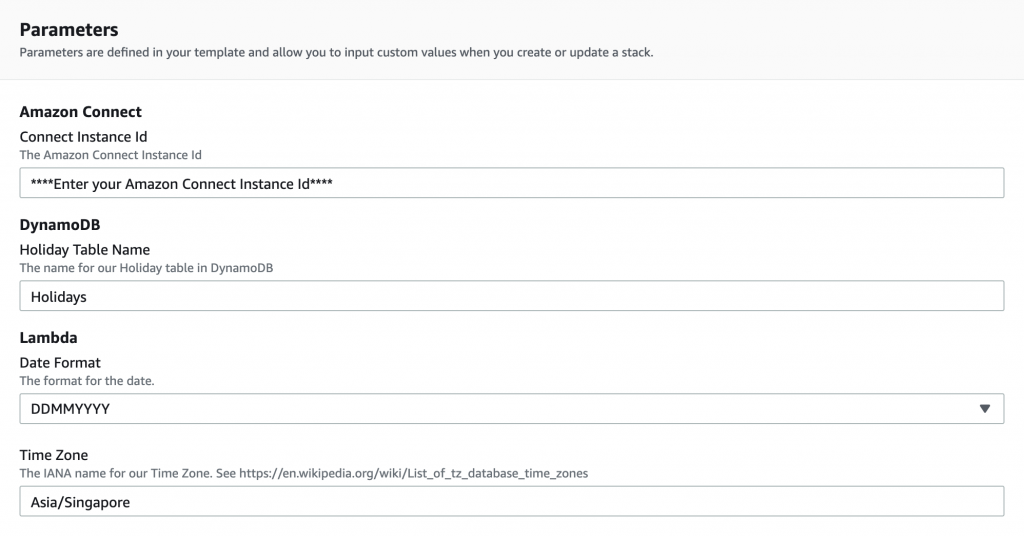Viewport: 1024px width, 536px height.
Task: Click the Time Zone field containing Asia/Singapore
Action: (511, 501)
